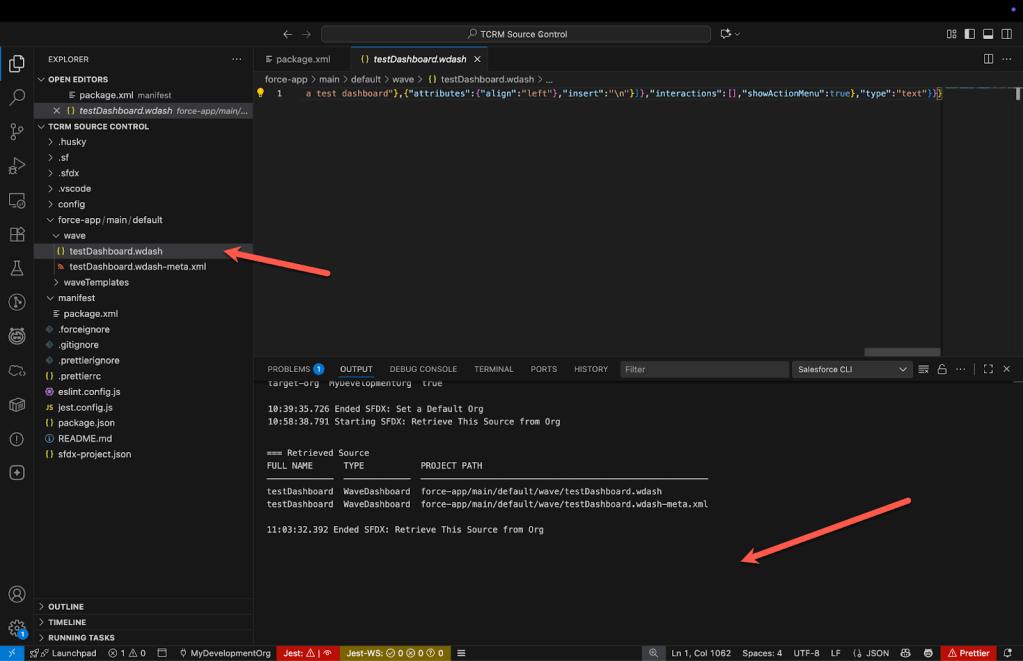
Task: Open the Run and Debug view
Action: coord(17,166)
